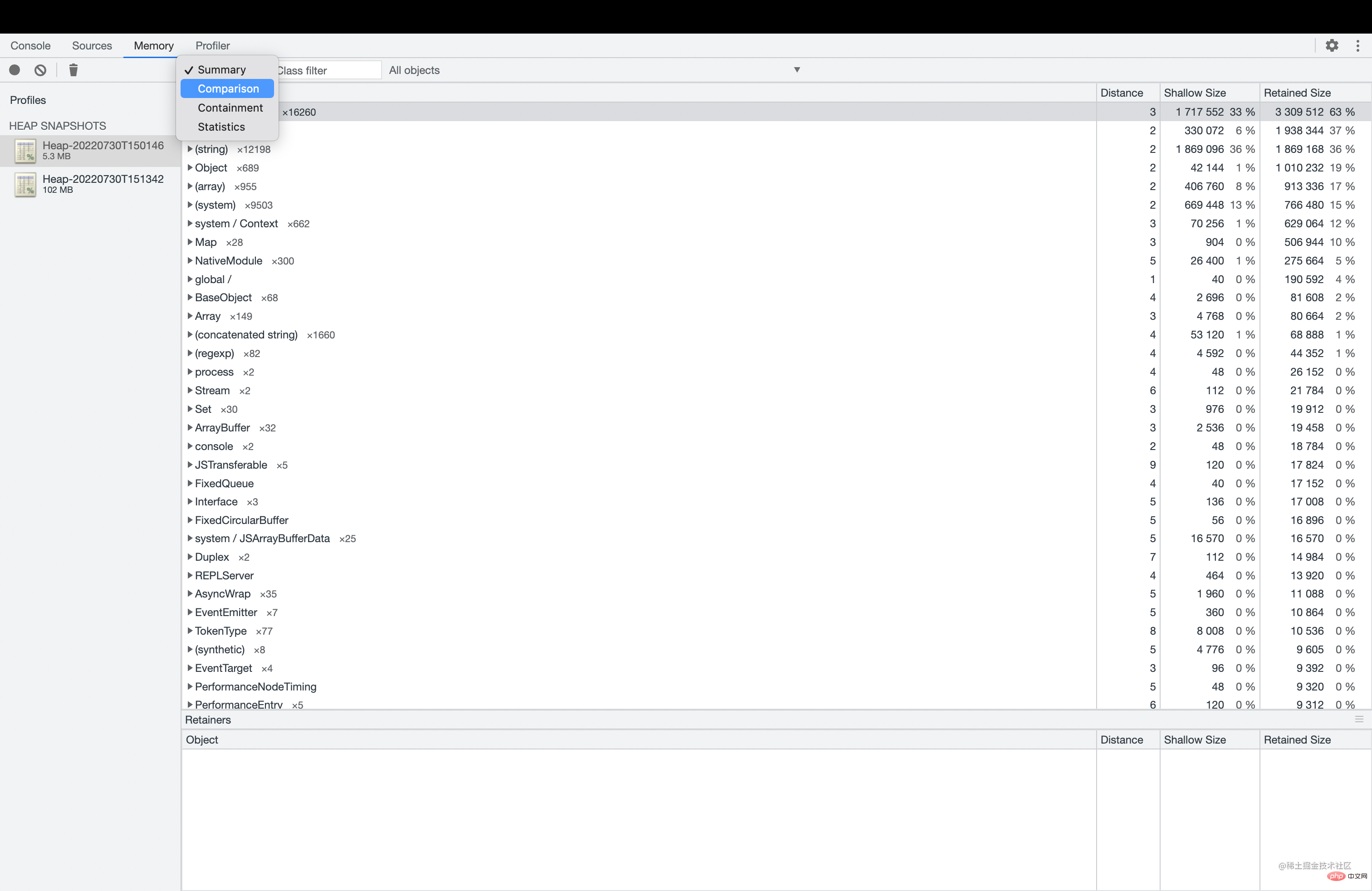Expand the Object ×689 row
1372x891 pixels.
(190, 168)
